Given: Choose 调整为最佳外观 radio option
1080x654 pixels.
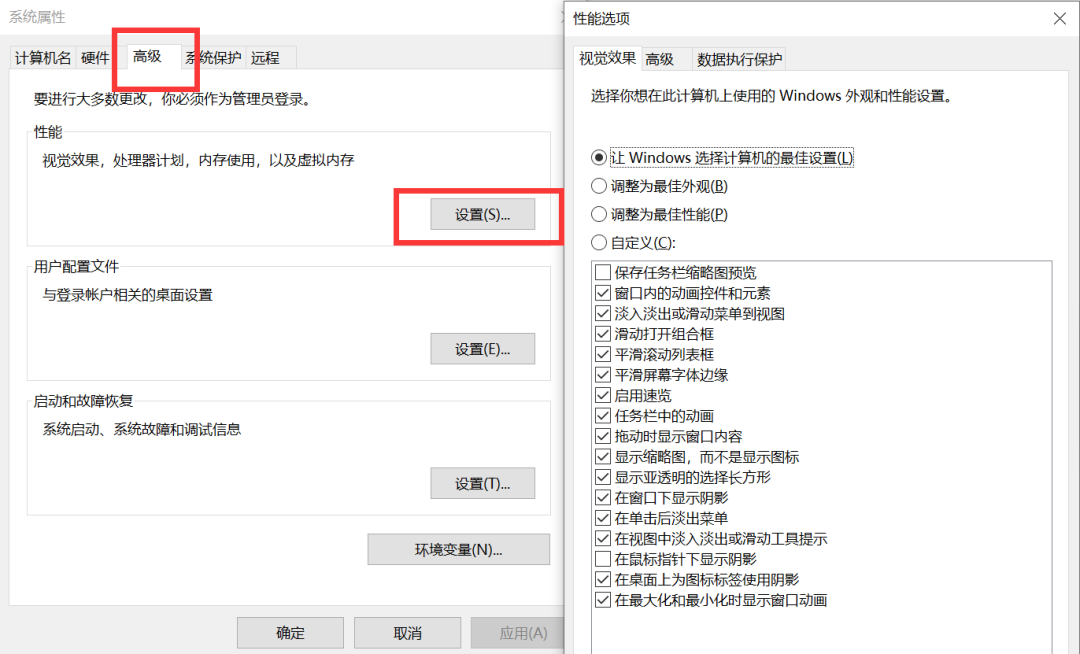Looking at the screenshot, I should coord(659,186).
